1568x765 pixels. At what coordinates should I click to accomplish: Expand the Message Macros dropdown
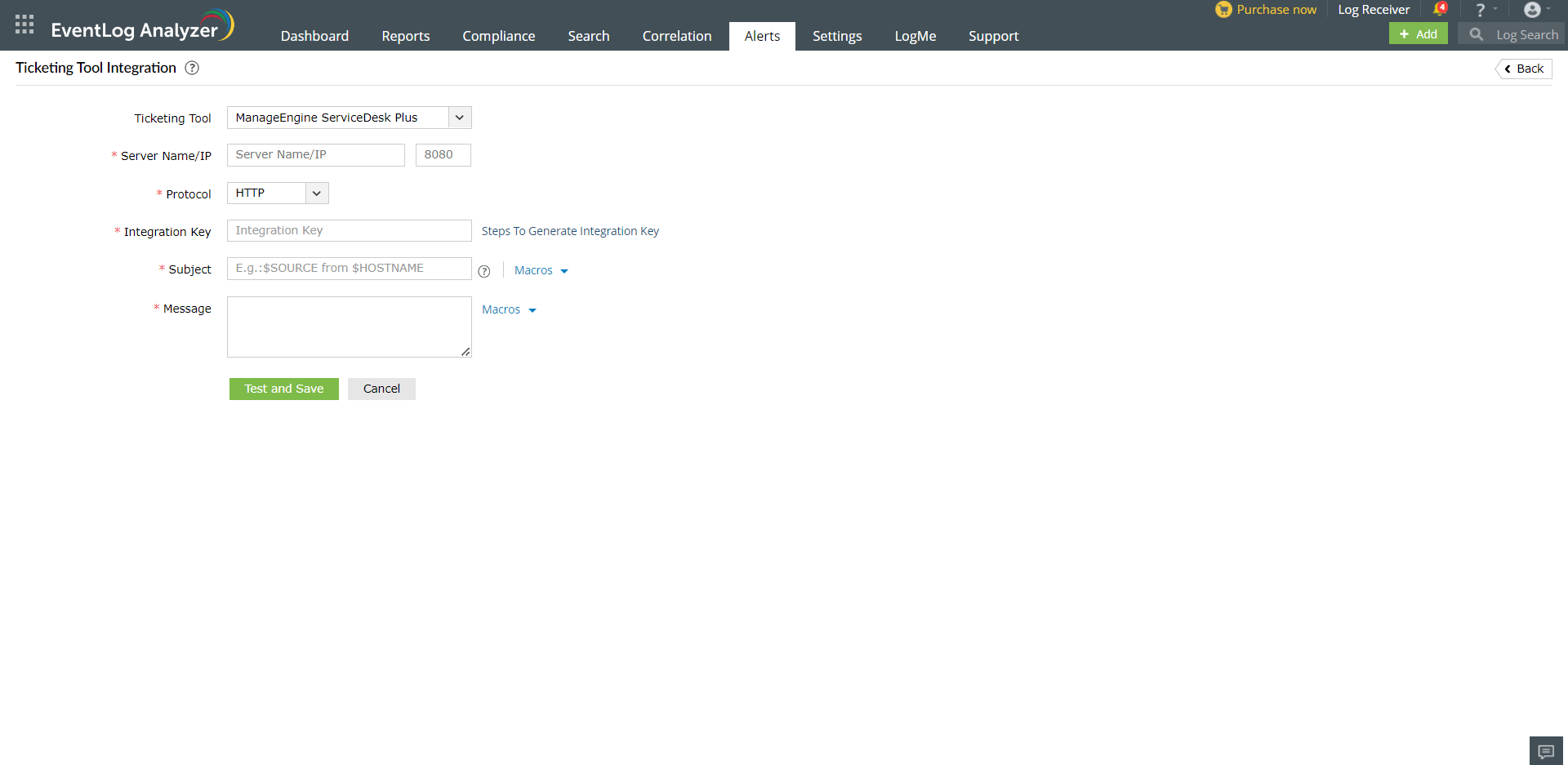[509, 309]
